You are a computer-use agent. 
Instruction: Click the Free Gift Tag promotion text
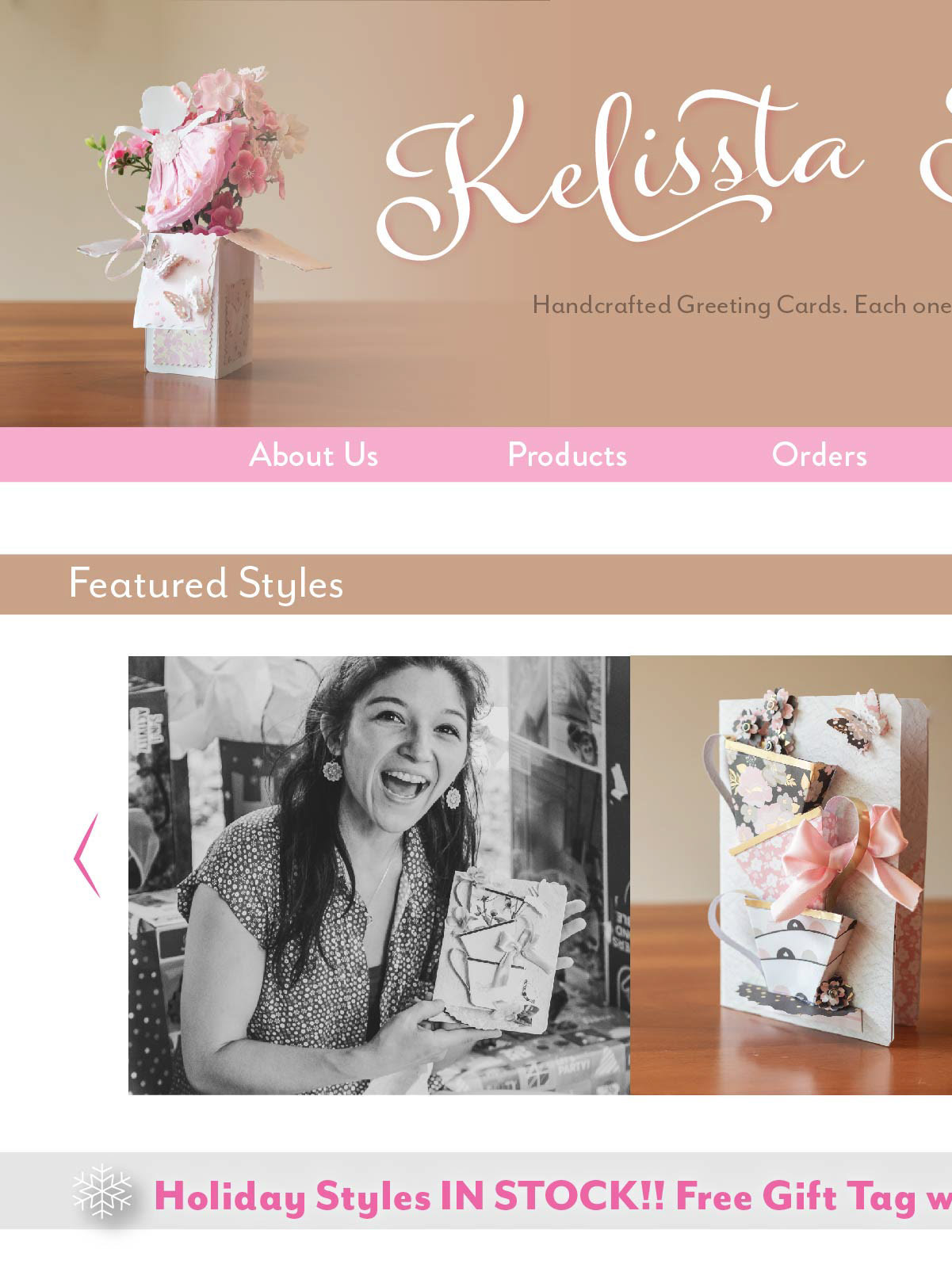click(813, 1196)
